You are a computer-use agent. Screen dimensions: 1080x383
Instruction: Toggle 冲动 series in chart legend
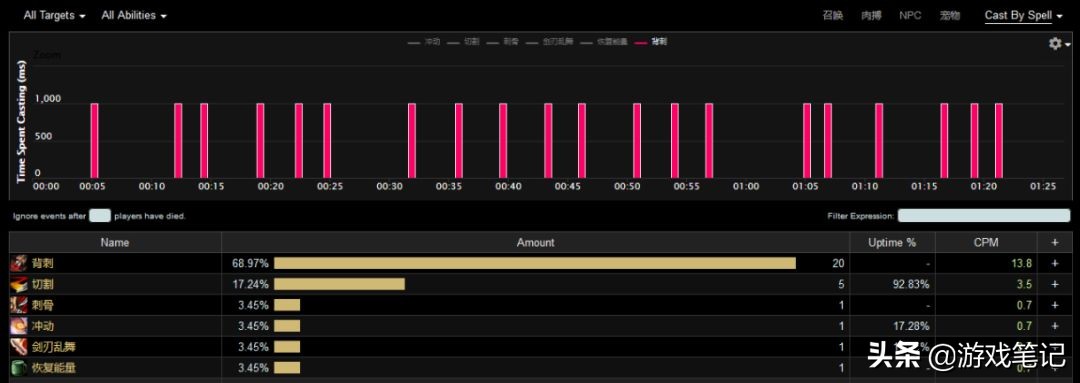tap(424, 42)
